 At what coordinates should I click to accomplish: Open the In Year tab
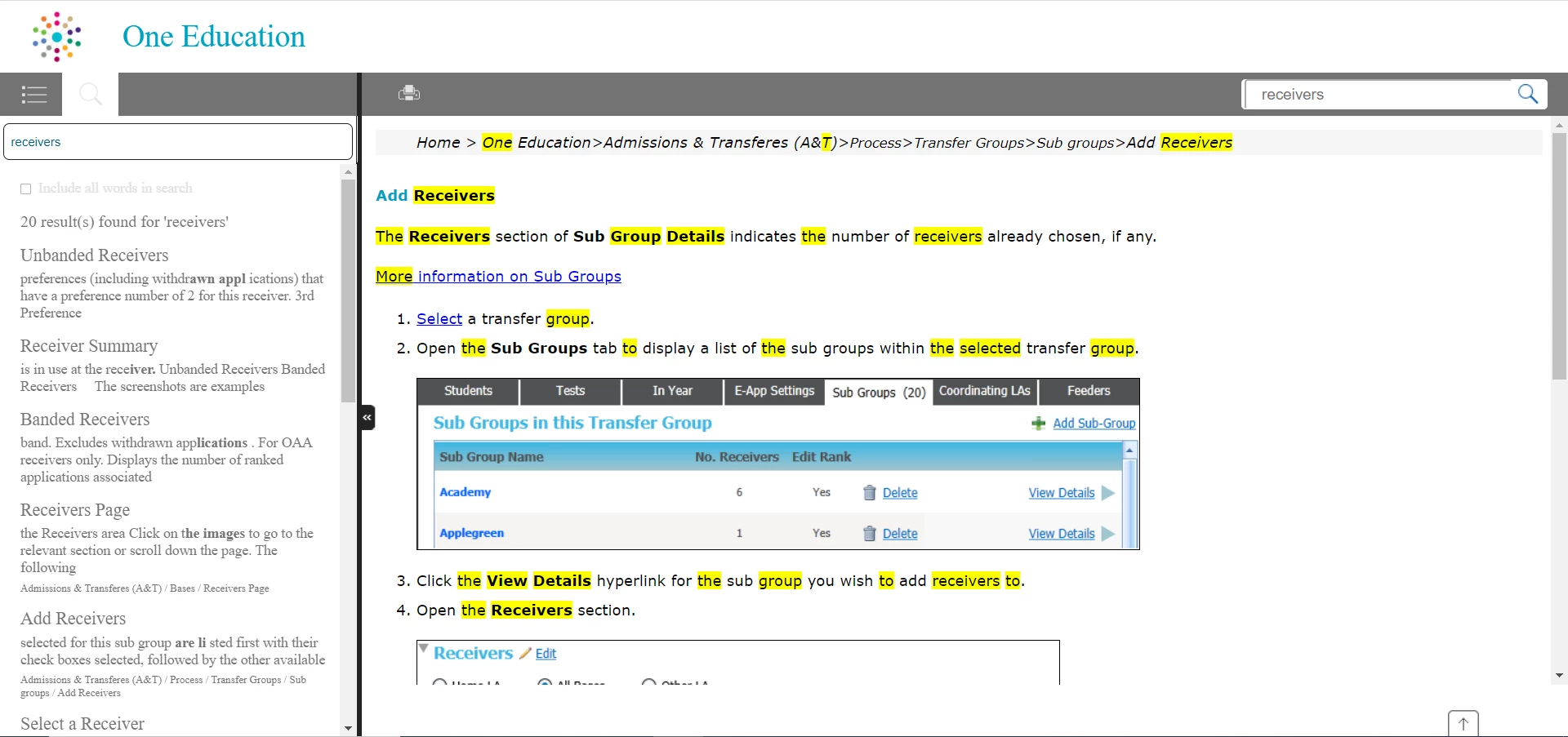(672, 391)
